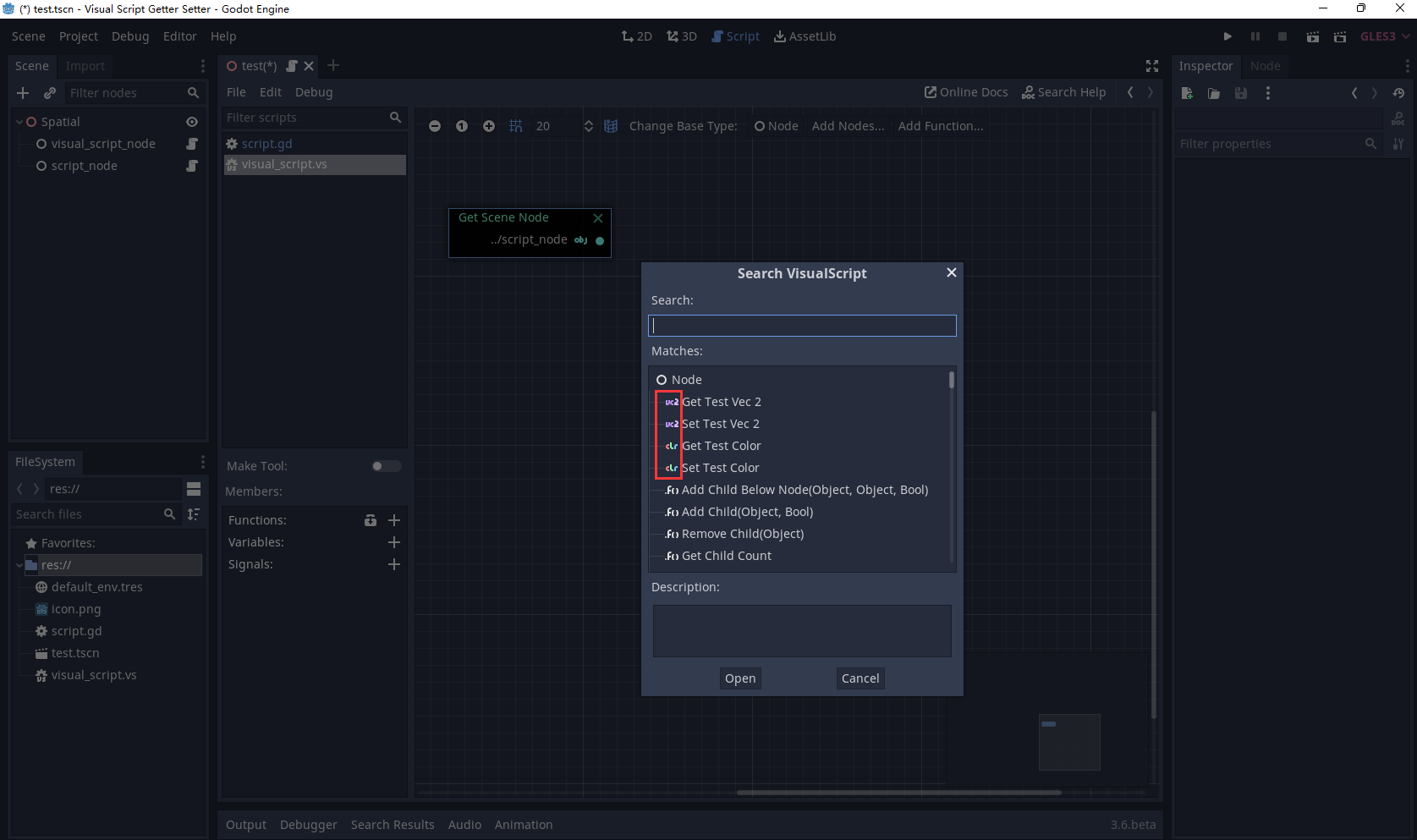The height and width of the screenshot is (840, 1417).
Task: Open Online Docs from the script editor
Action: tap(965, 92)
